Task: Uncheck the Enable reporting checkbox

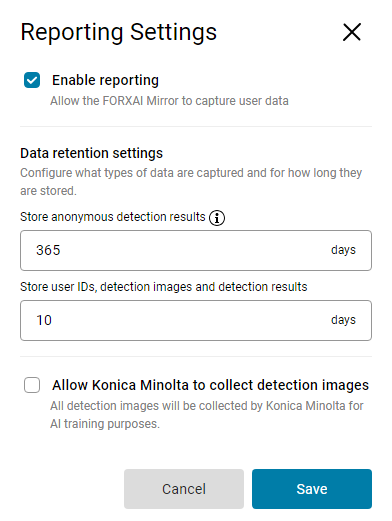Action: click(x=32, y=80)
